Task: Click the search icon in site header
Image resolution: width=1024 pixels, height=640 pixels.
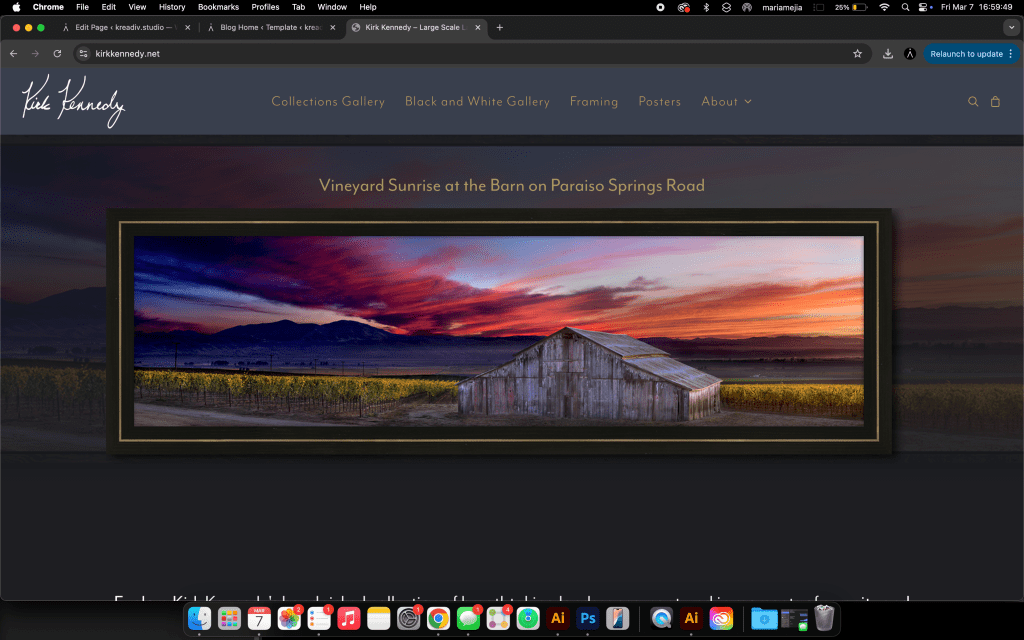Action: pos(973,102)
